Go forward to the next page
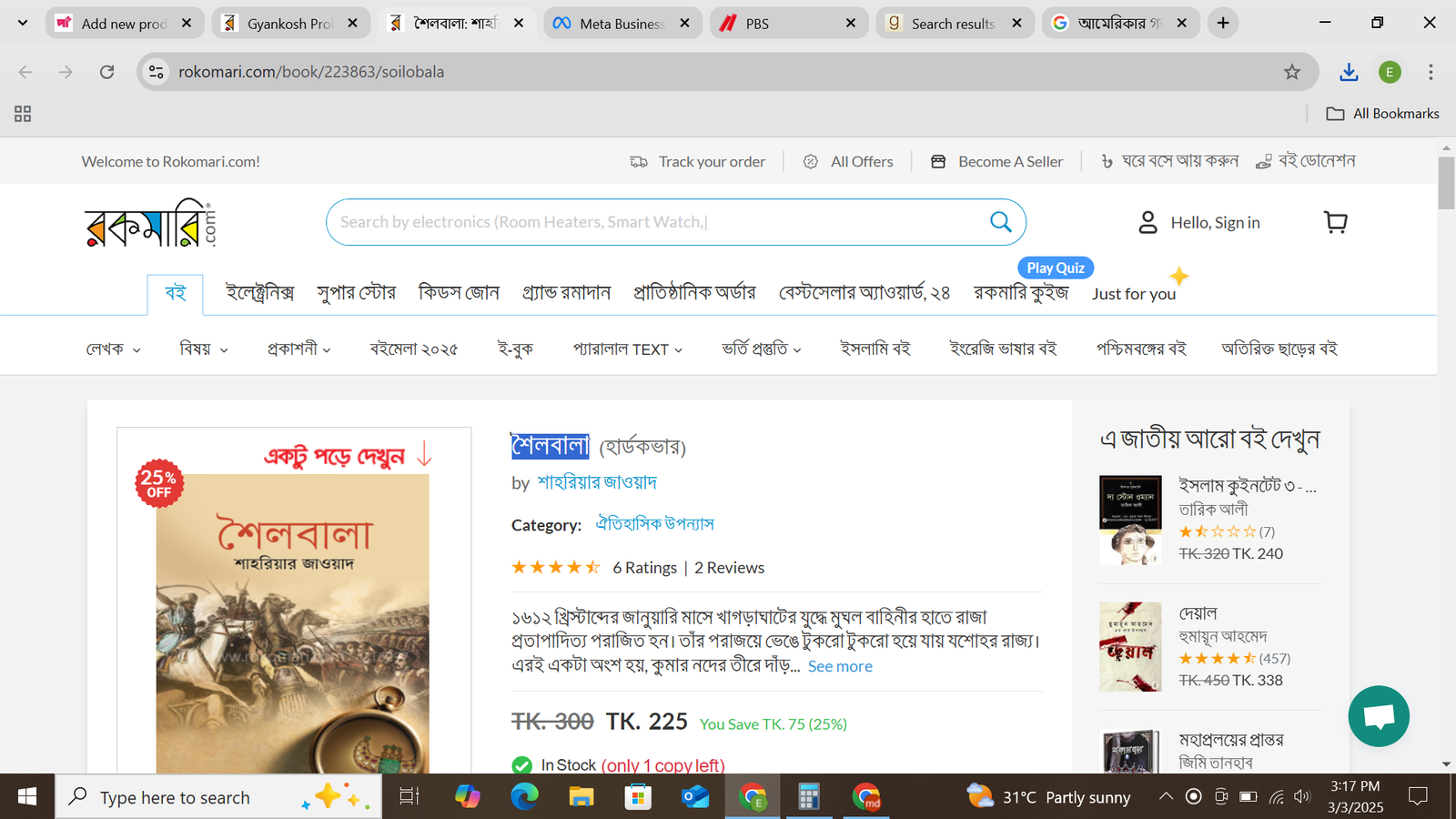1456x819 pixels. point(66,72)
